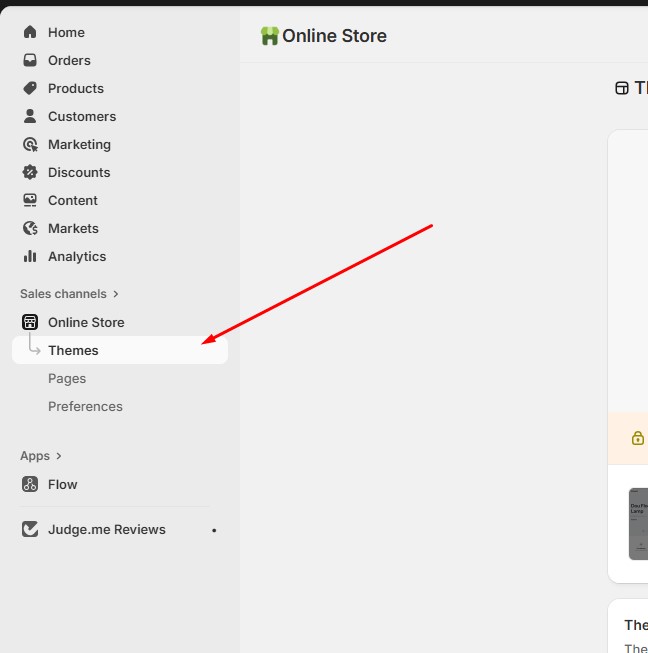
Task: Click the theme preview thumbnail
Action: point(638,523)
